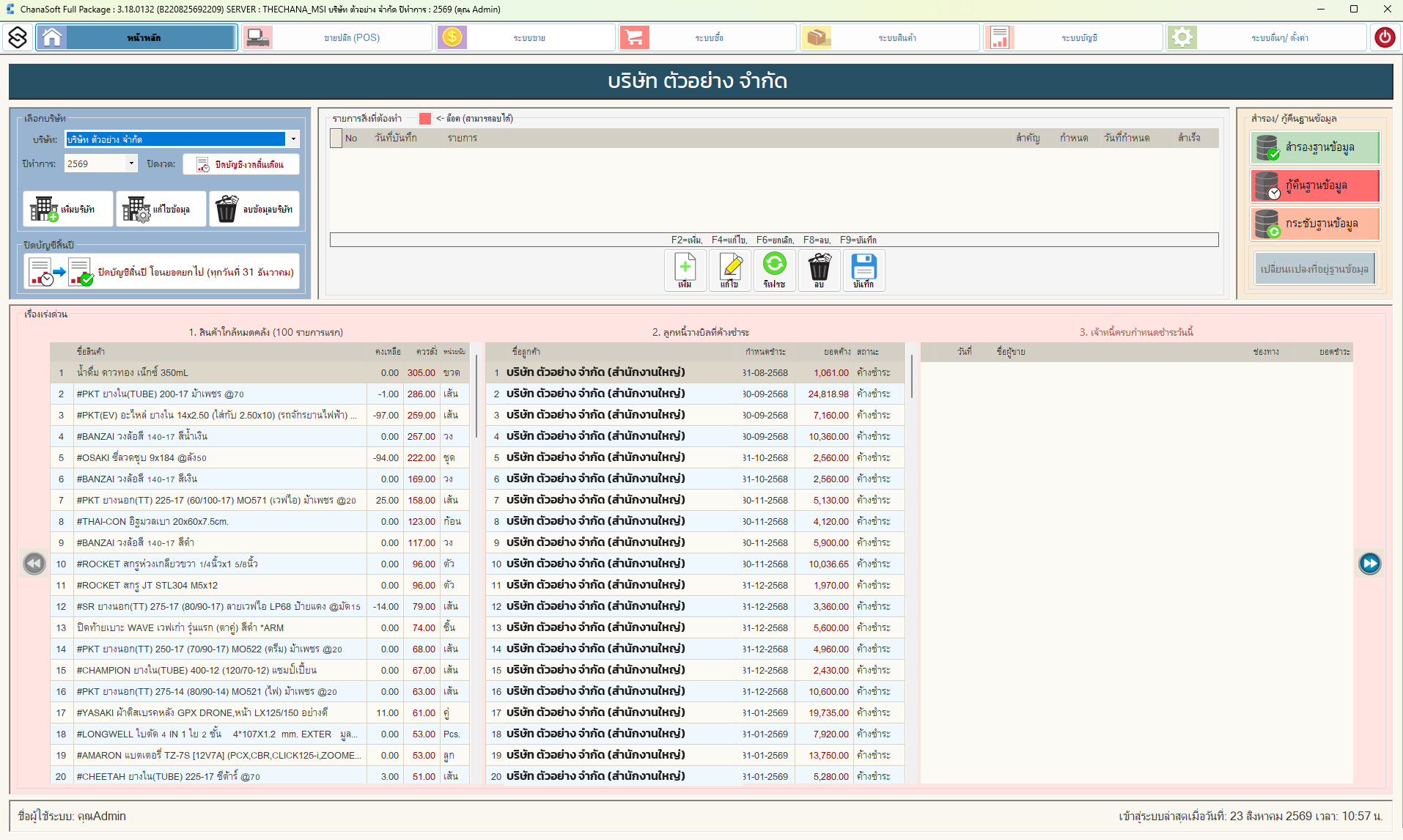This screenshot has height=840, width=1403.
Task: Click the next page double-arrow icon
Action: 1370,563
